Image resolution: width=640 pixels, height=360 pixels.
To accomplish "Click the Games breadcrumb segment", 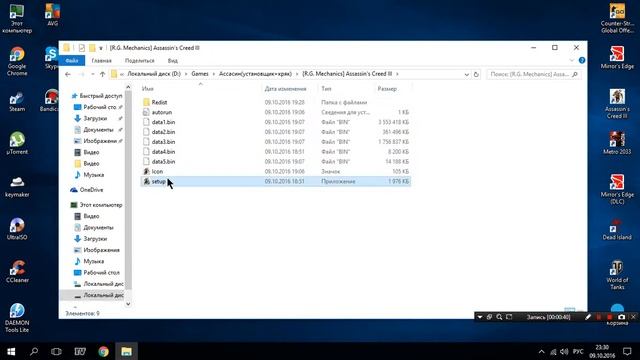I will point(200,74).
